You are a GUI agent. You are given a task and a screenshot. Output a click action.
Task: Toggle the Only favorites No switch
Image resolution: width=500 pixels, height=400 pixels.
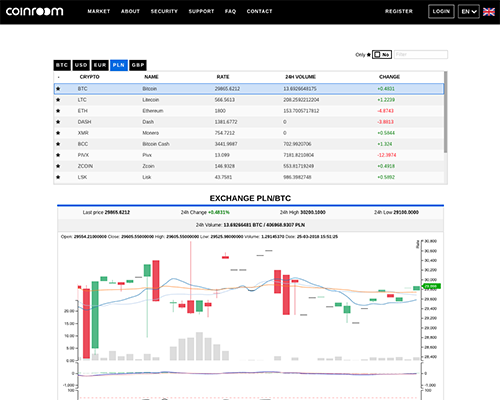pos(382,54)
